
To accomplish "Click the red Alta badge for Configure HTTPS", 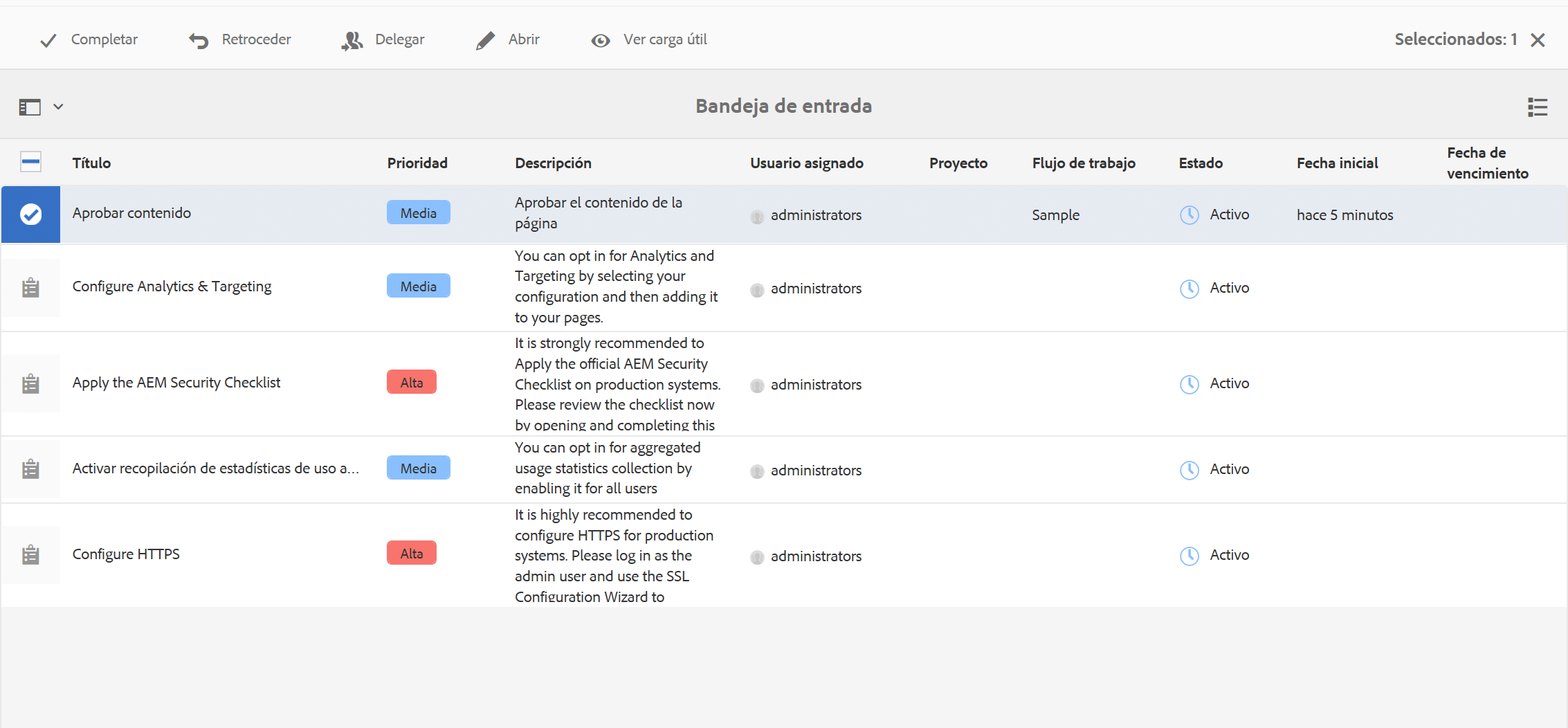I will pos(412,554).
